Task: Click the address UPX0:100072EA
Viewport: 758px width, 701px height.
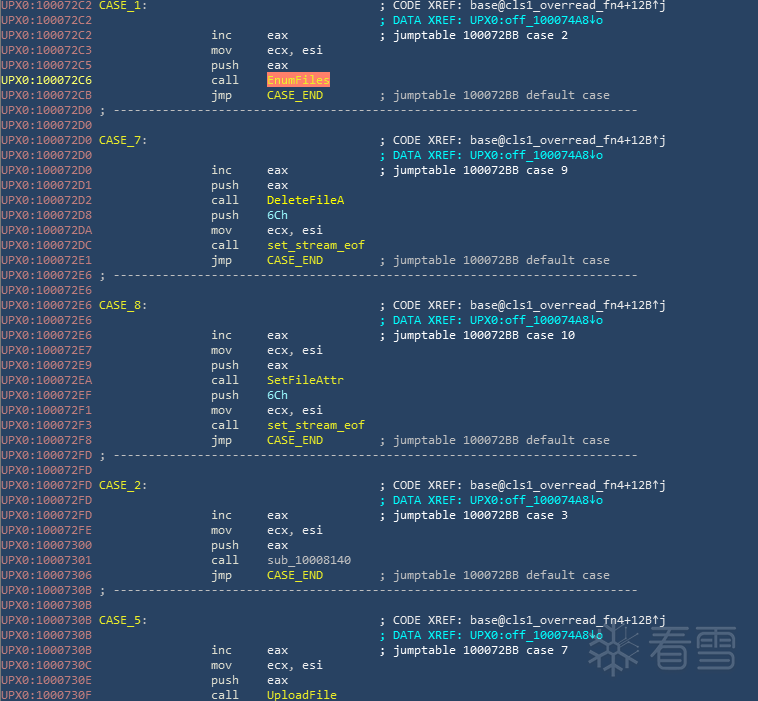Action: [x=46, y=380]
